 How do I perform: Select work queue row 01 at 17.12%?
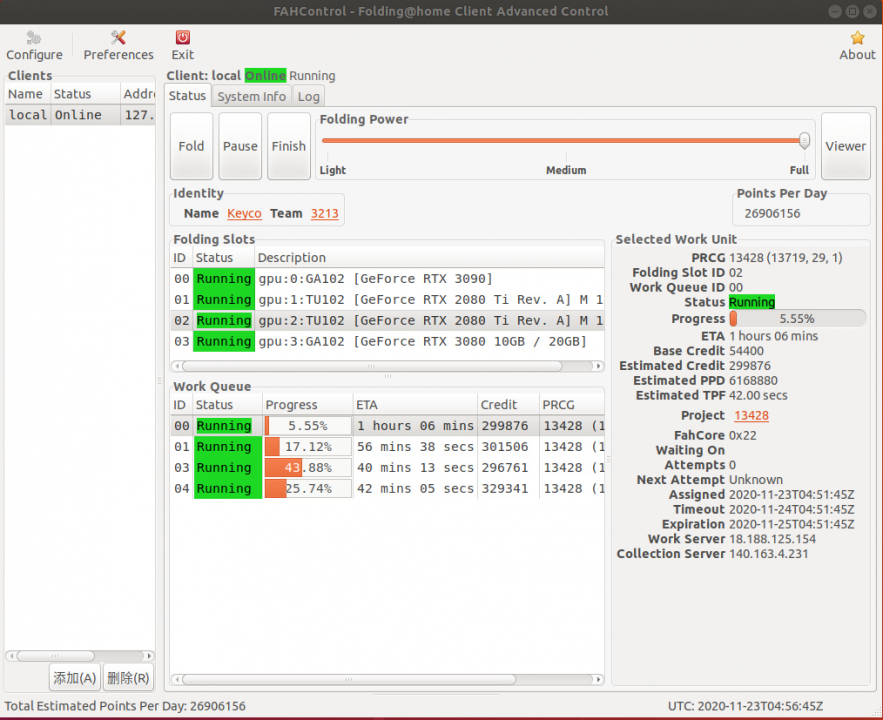pos(387,446)
